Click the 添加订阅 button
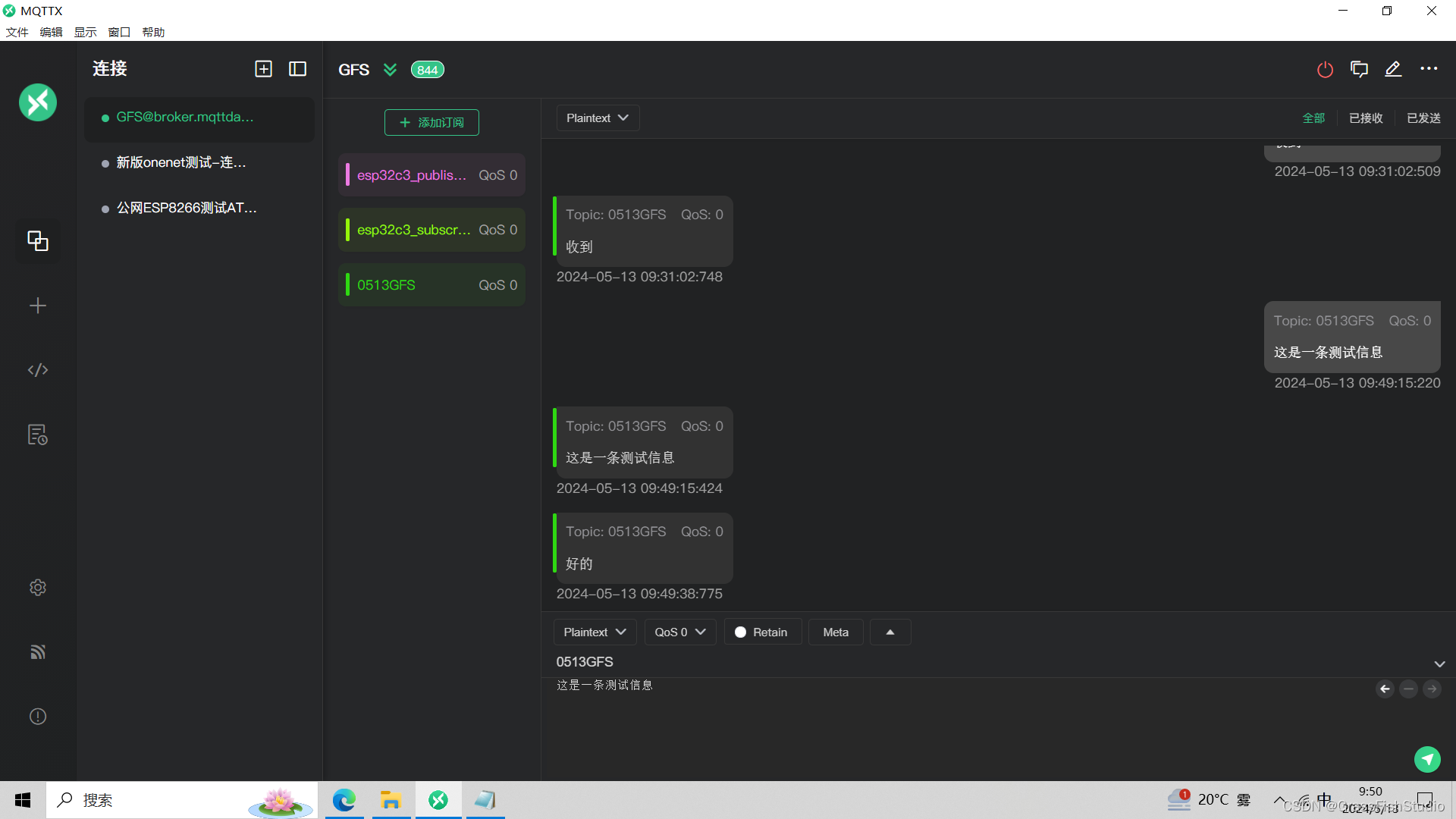The image size is (1456, 819). point(431,123)
